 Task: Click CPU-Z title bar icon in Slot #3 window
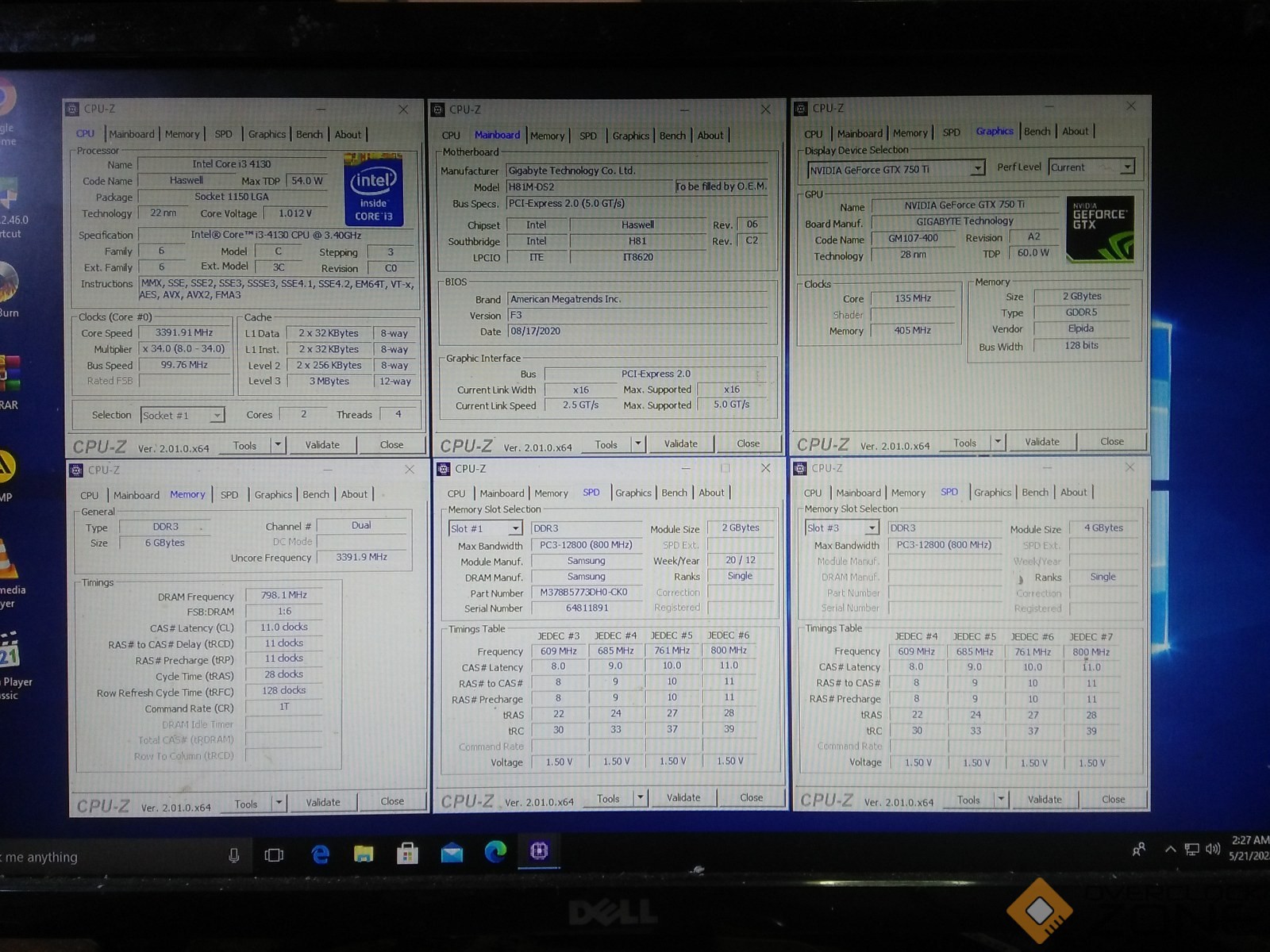(x=800, y=468)
